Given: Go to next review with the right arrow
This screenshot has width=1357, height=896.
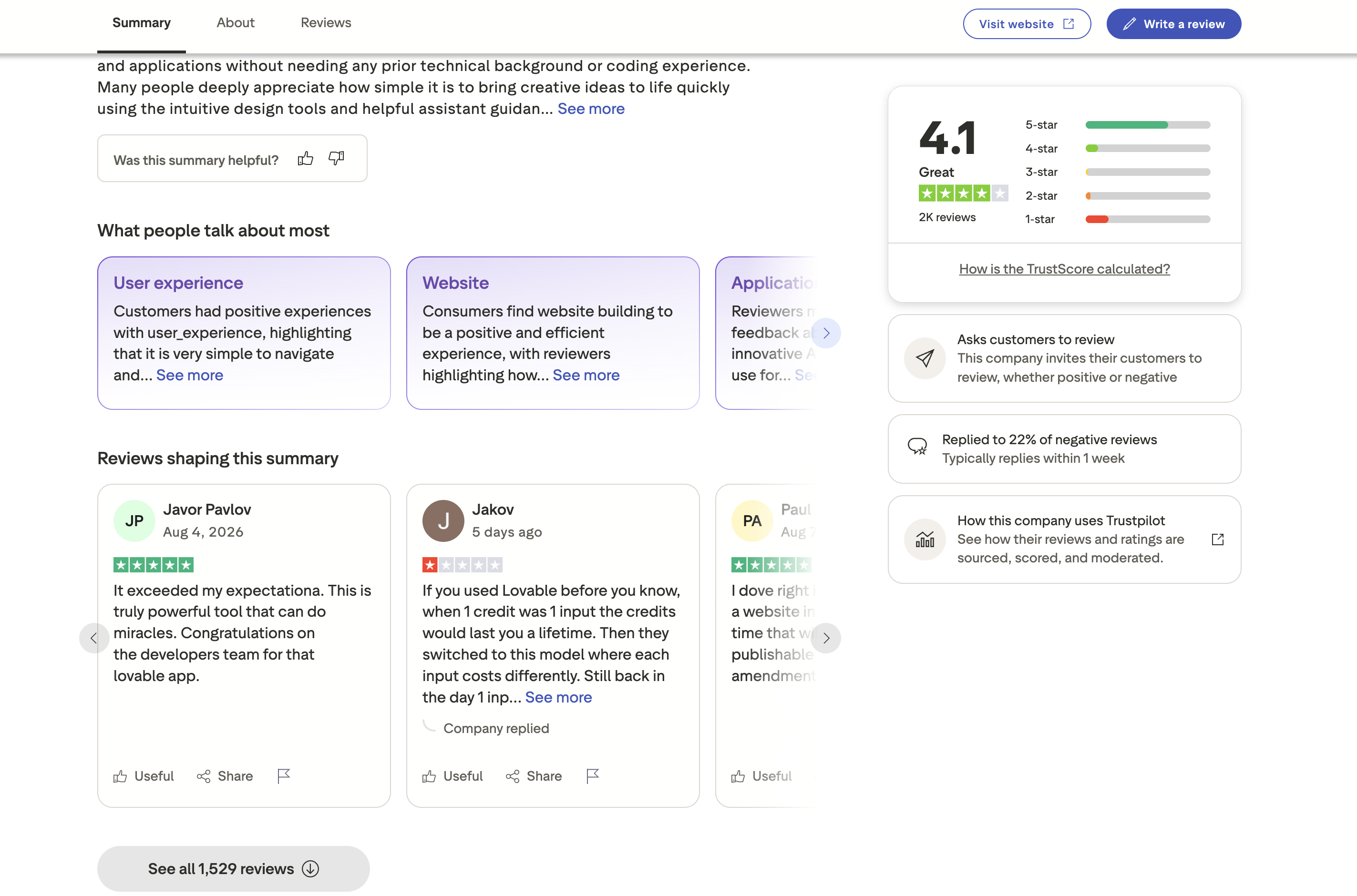Looking at the screenshot, I should [826, 638].
